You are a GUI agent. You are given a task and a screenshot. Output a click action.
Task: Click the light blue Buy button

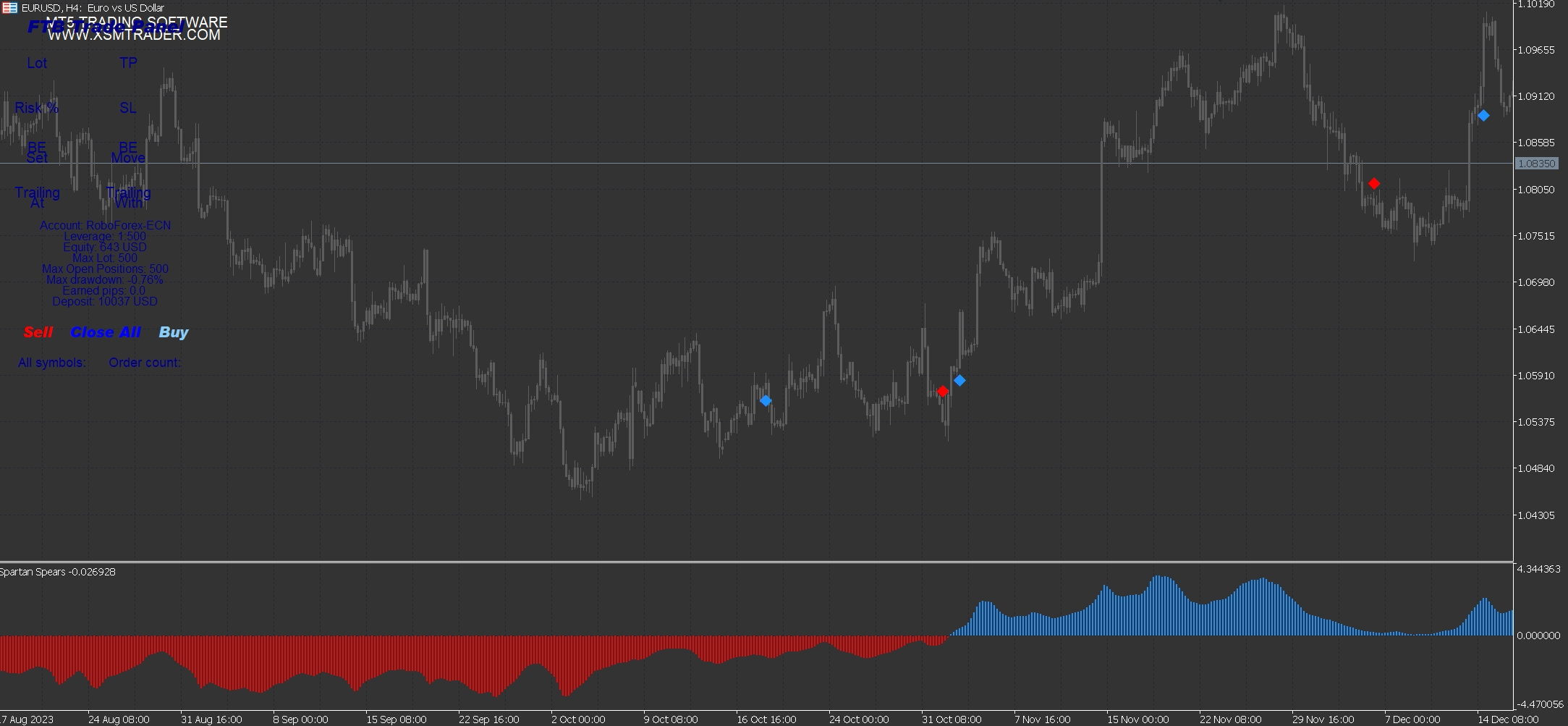[x=174, y=332]
